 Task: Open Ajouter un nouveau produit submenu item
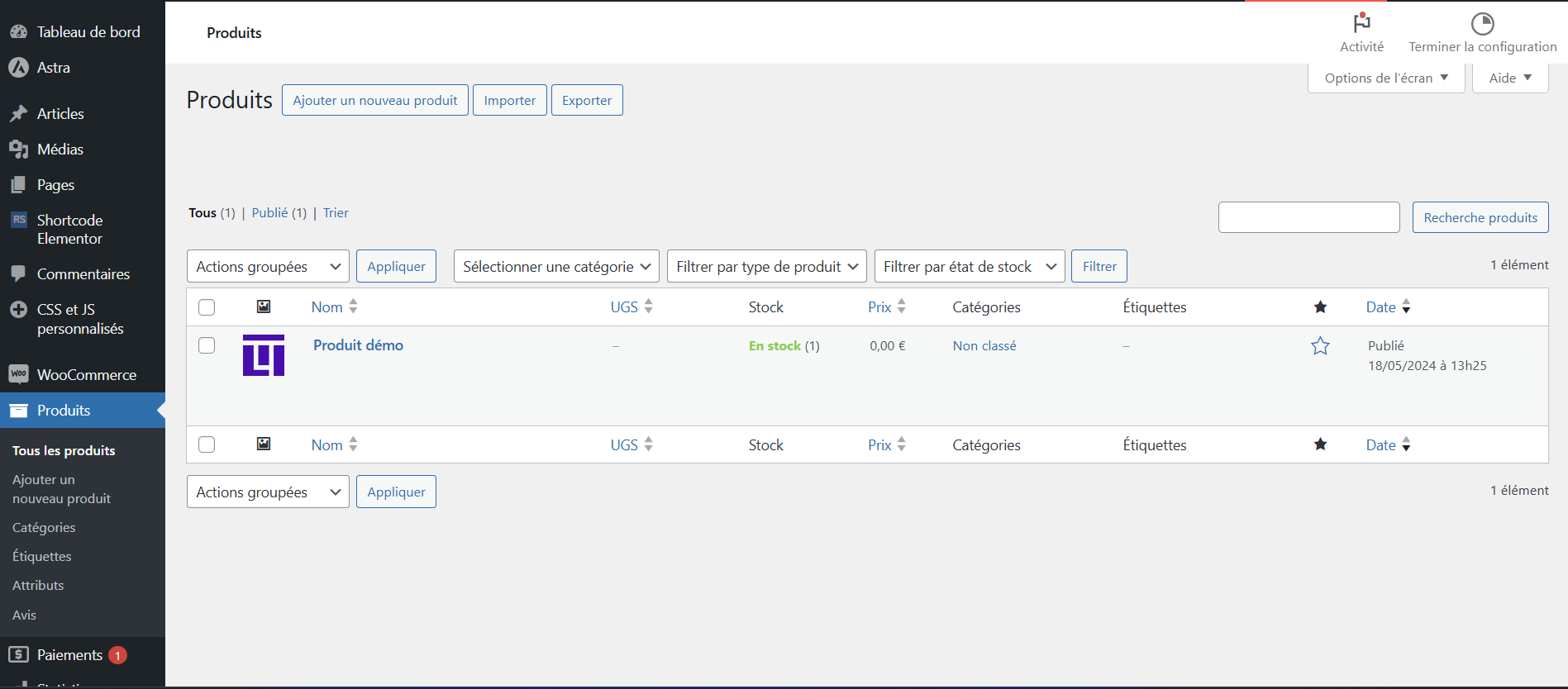click(61, 489)
